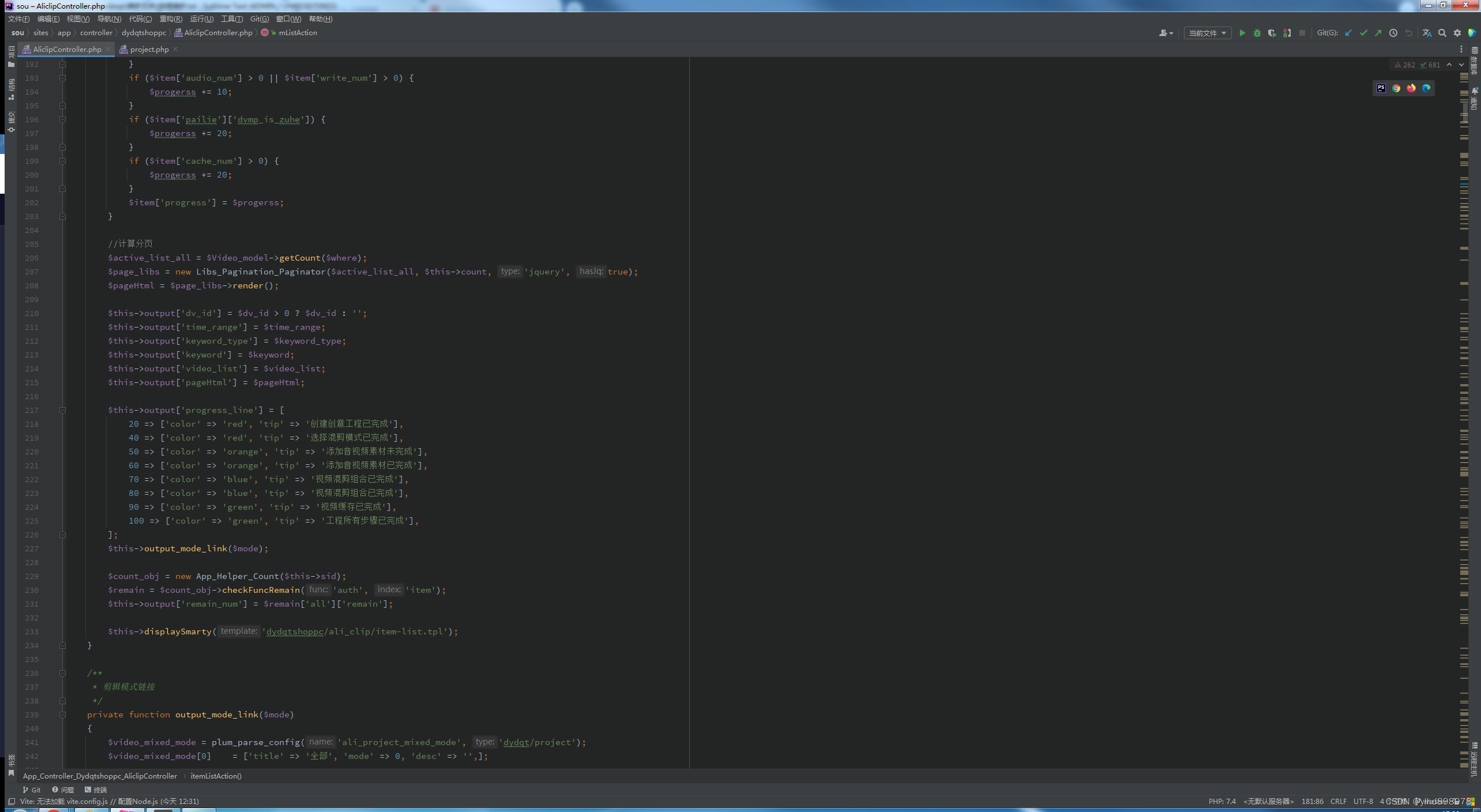
Task: Collapse the if block at line 199
Action: [x=63, y=161]
